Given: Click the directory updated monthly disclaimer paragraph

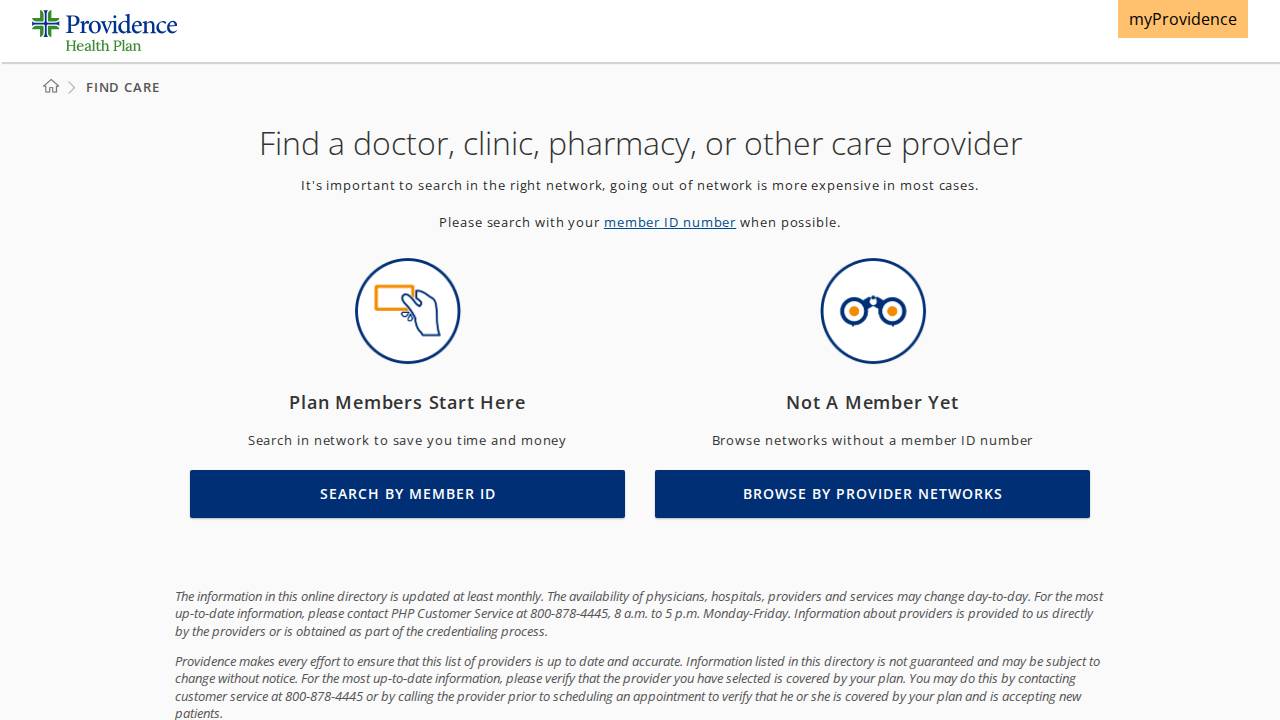Looking at the screenshot, I should tap(640, 614).
